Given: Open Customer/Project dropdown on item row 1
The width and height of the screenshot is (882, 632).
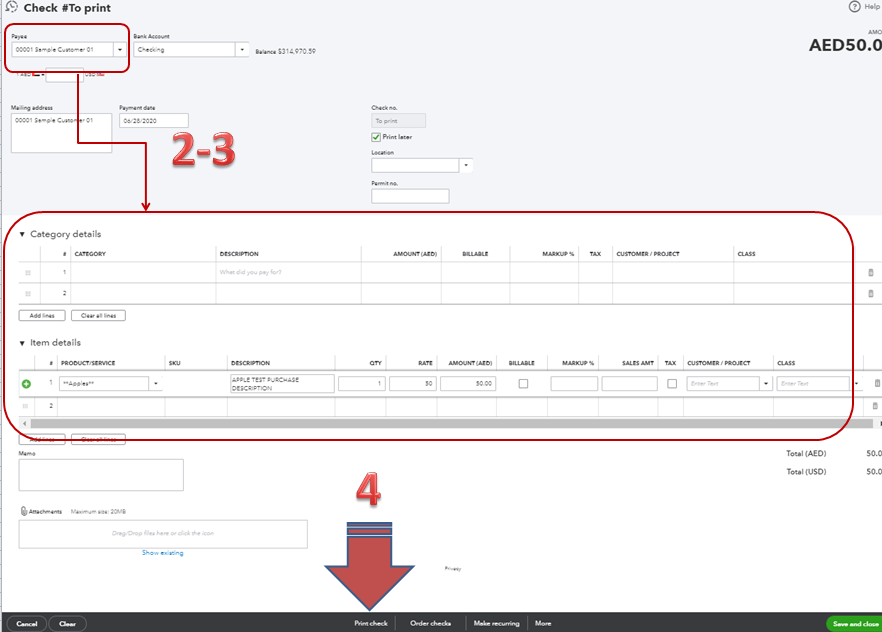Looking at the screenshot, I should click(766, 383).
